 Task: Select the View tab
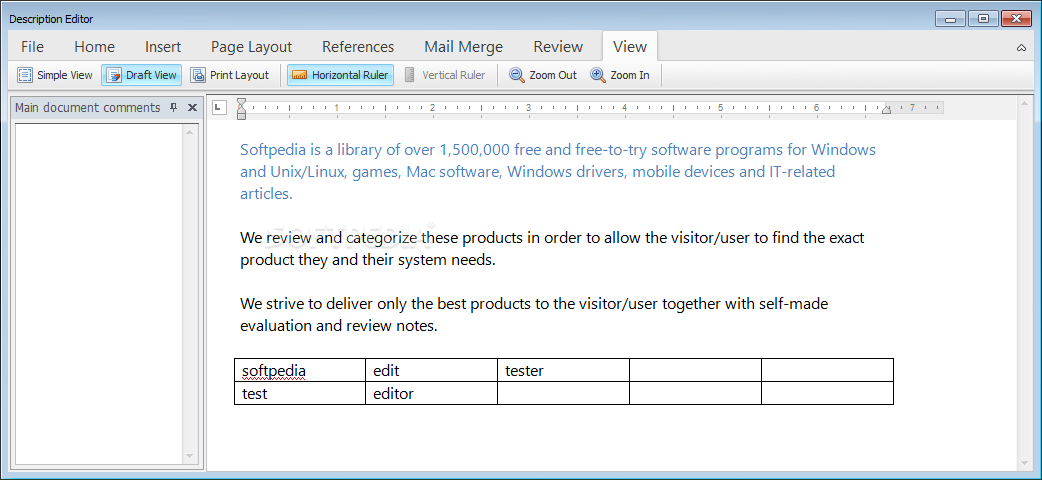point(630,47)
